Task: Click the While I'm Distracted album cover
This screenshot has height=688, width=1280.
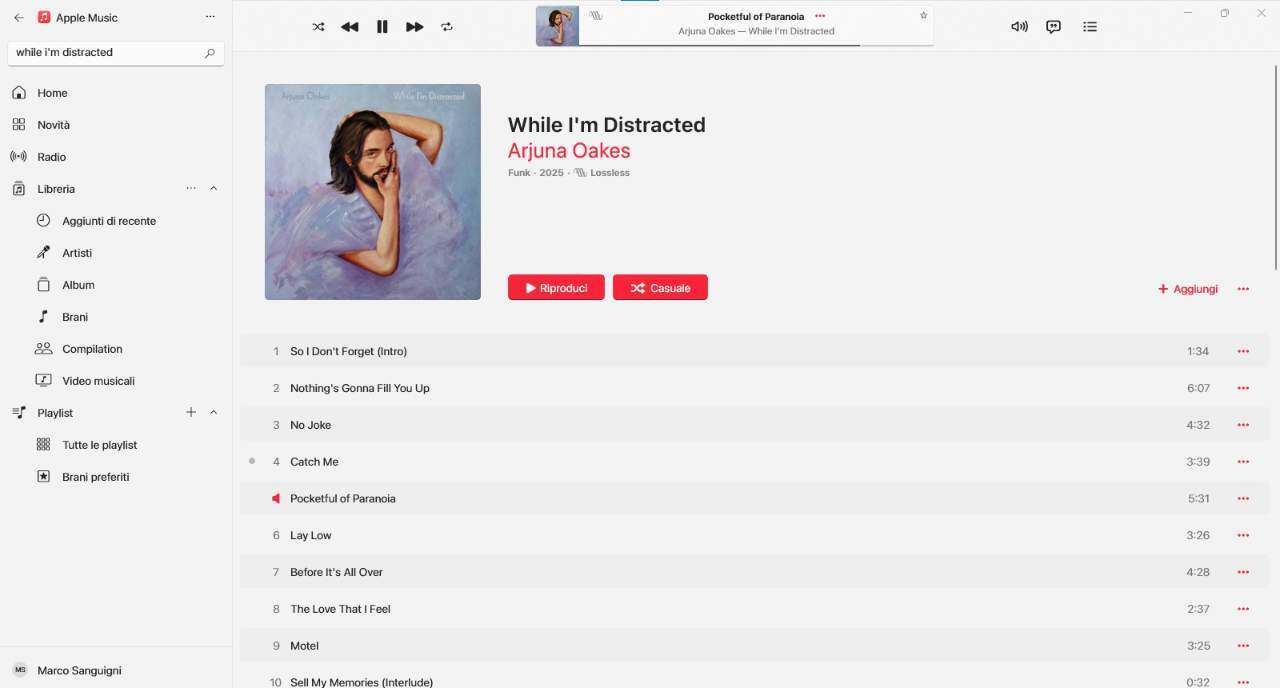Action: 373,192
